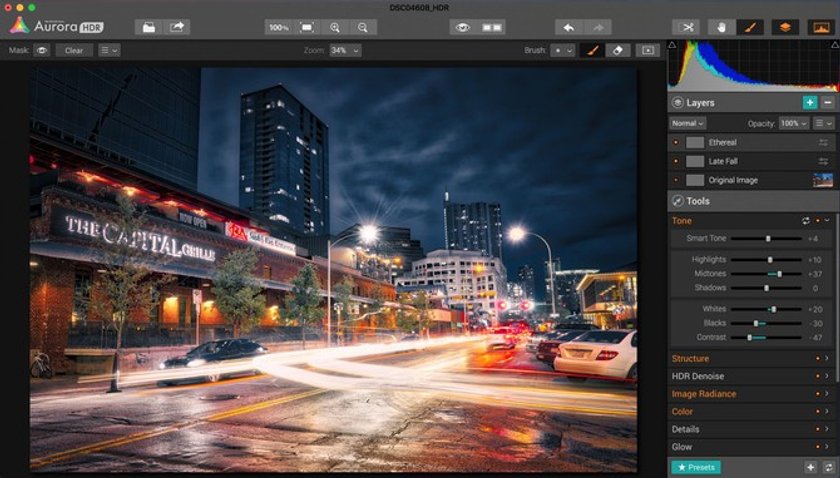Viewport: 840px width, 478px height.
Task: Toggle the quick preview eye in the toolbar
Action: [463, 27]
